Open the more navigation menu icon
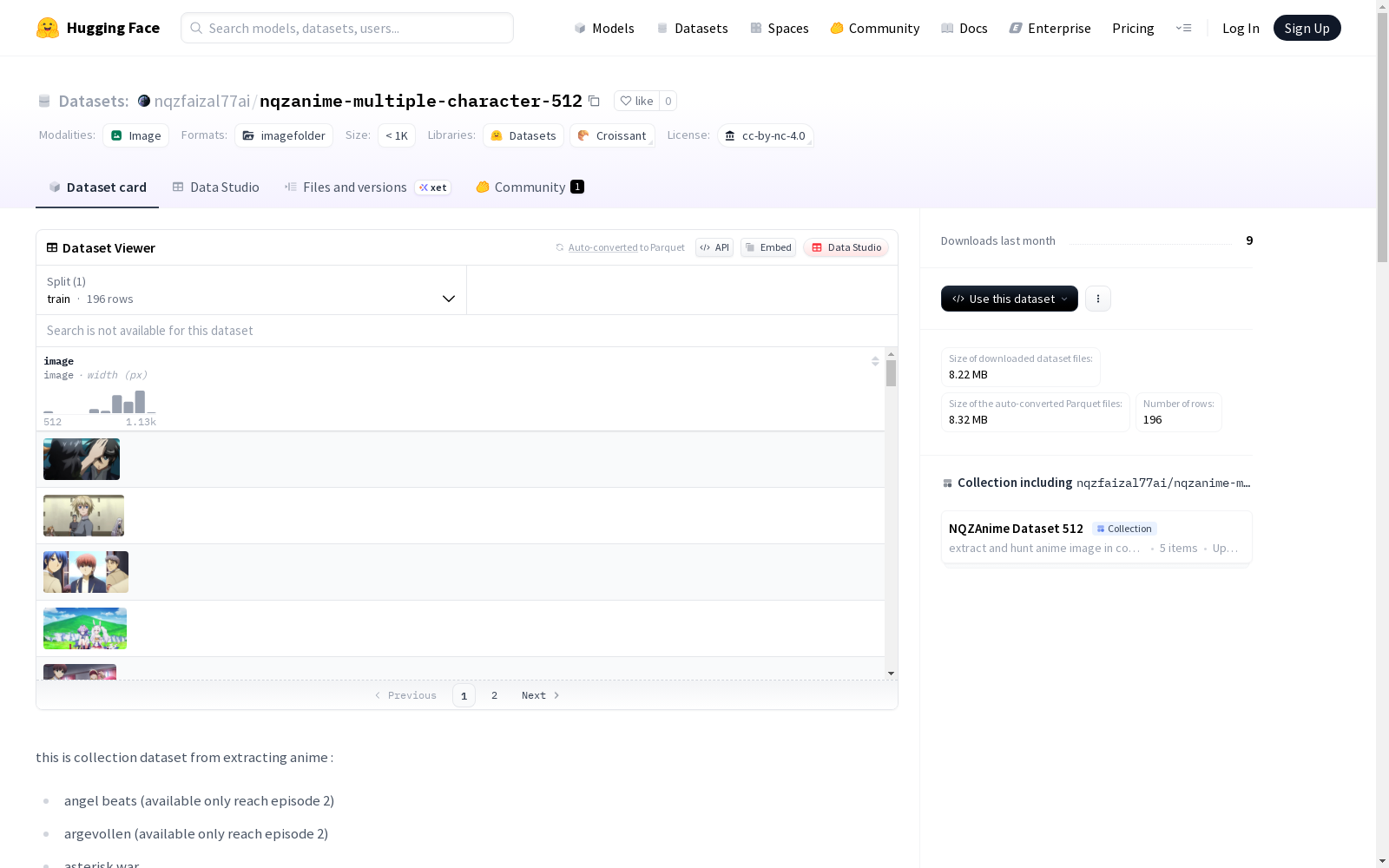Screen dimensions: 1389x868 coord(1183,28)
